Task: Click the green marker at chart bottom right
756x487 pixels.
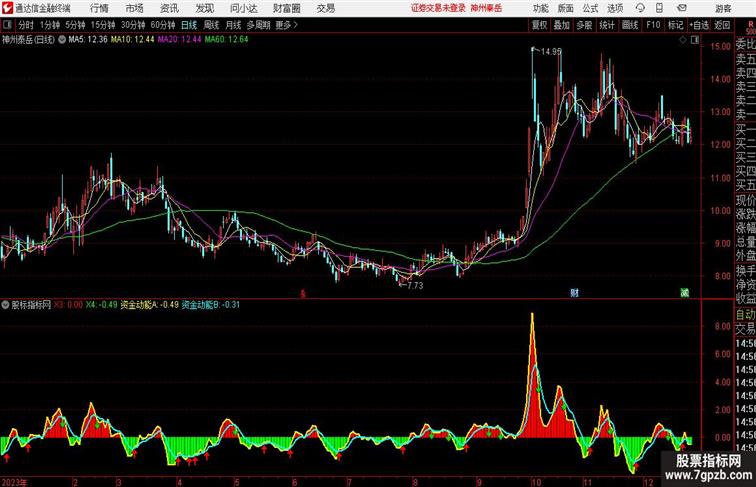Action: [x=685, y=293]
